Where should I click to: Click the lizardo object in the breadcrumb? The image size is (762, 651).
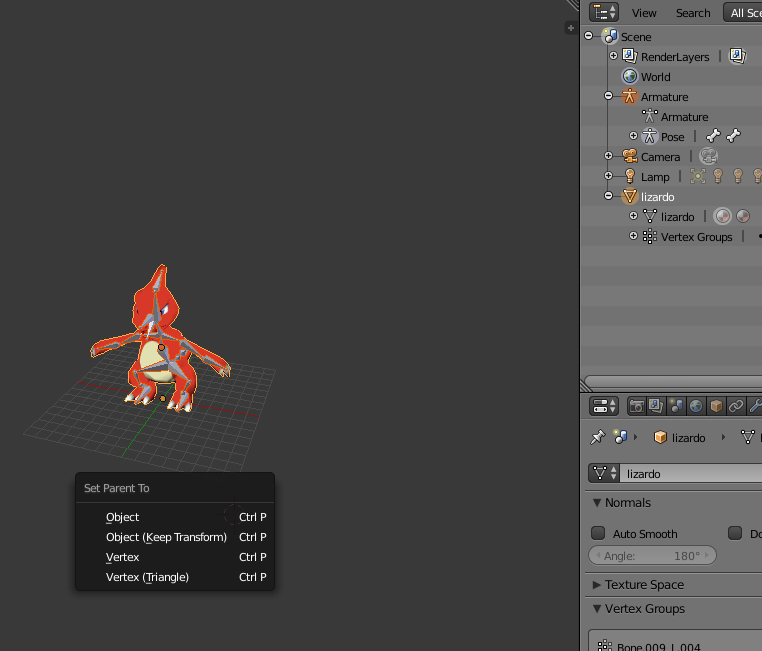pyautogui.click(x=679, y=438)
